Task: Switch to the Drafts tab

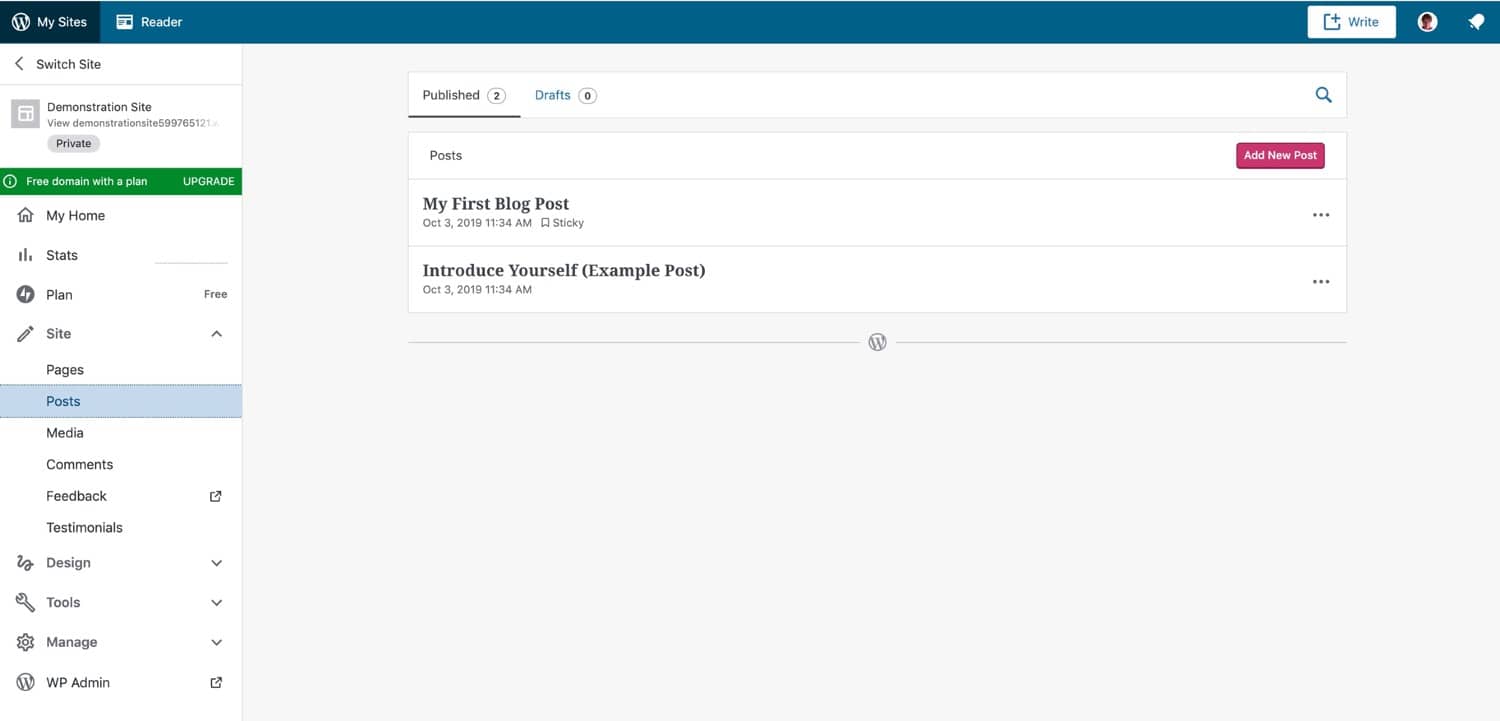Action: pos(552,94)
